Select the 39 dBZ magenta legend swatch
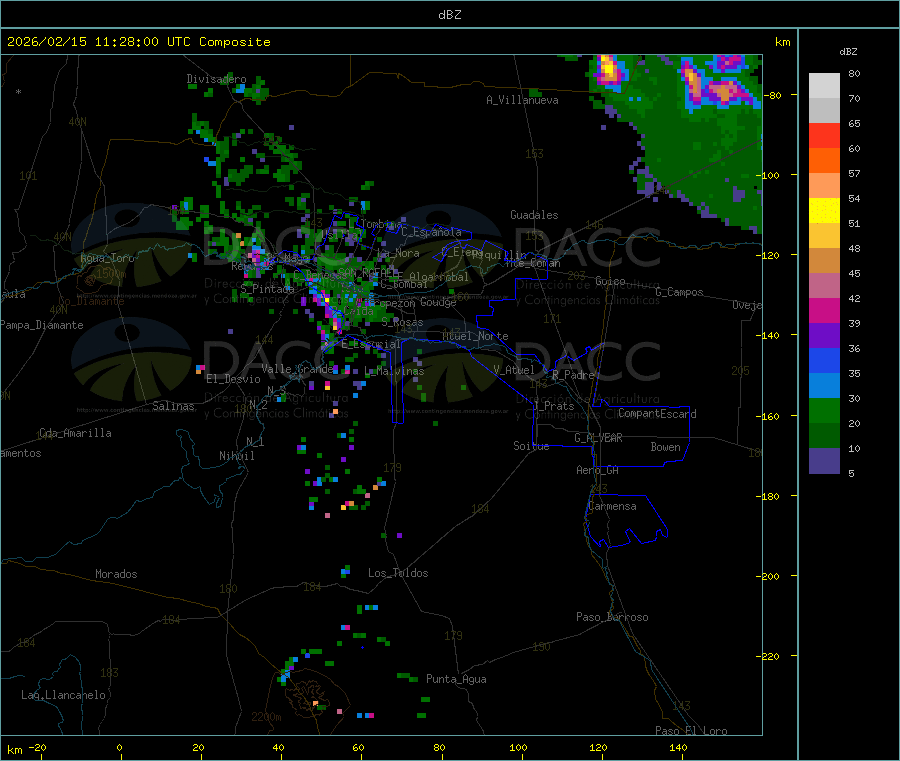The image size is (900, 761). (824, 310)
